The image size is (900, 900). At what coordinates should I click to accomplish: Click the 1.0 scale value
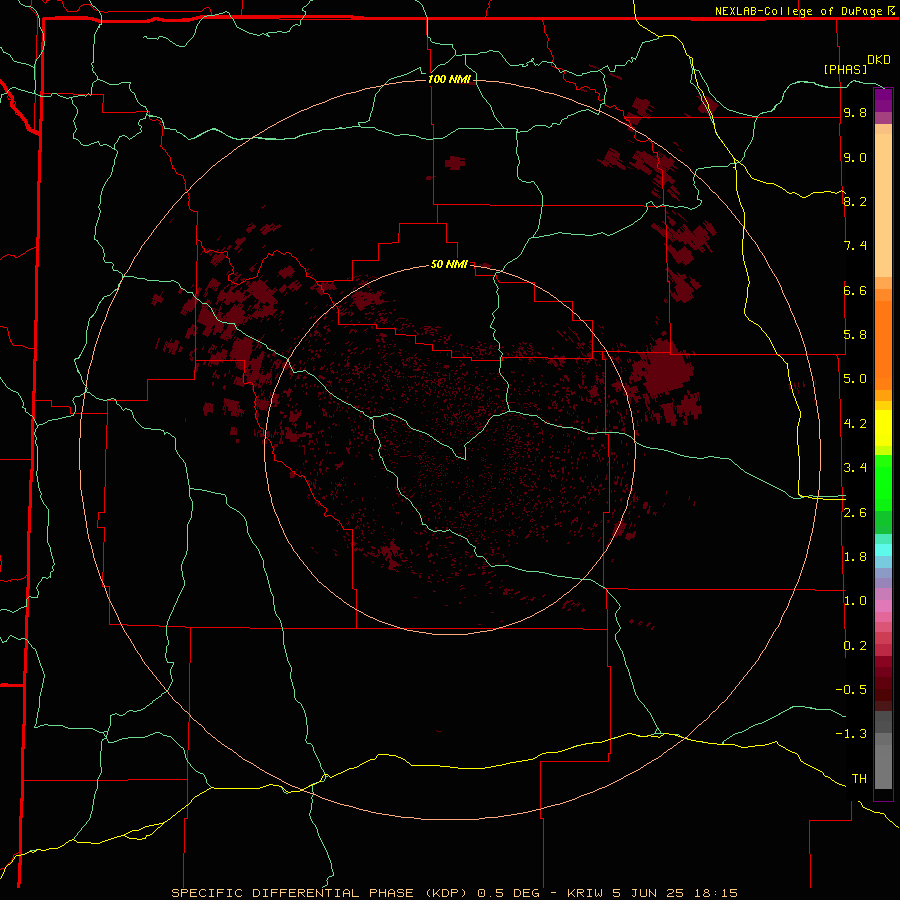point(855,601)
